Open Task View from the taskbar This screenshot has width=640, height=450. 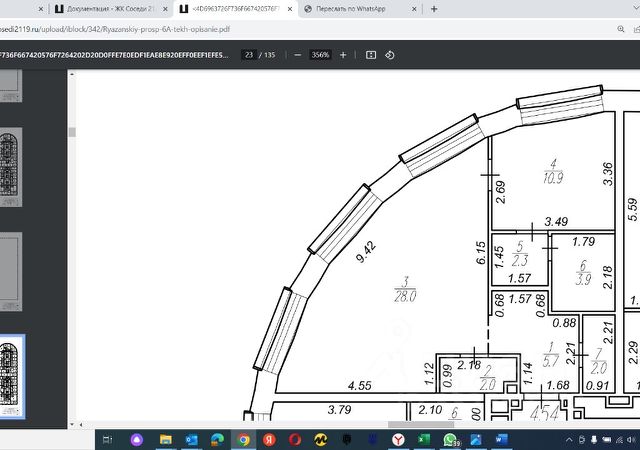click(x=107, y=439)
